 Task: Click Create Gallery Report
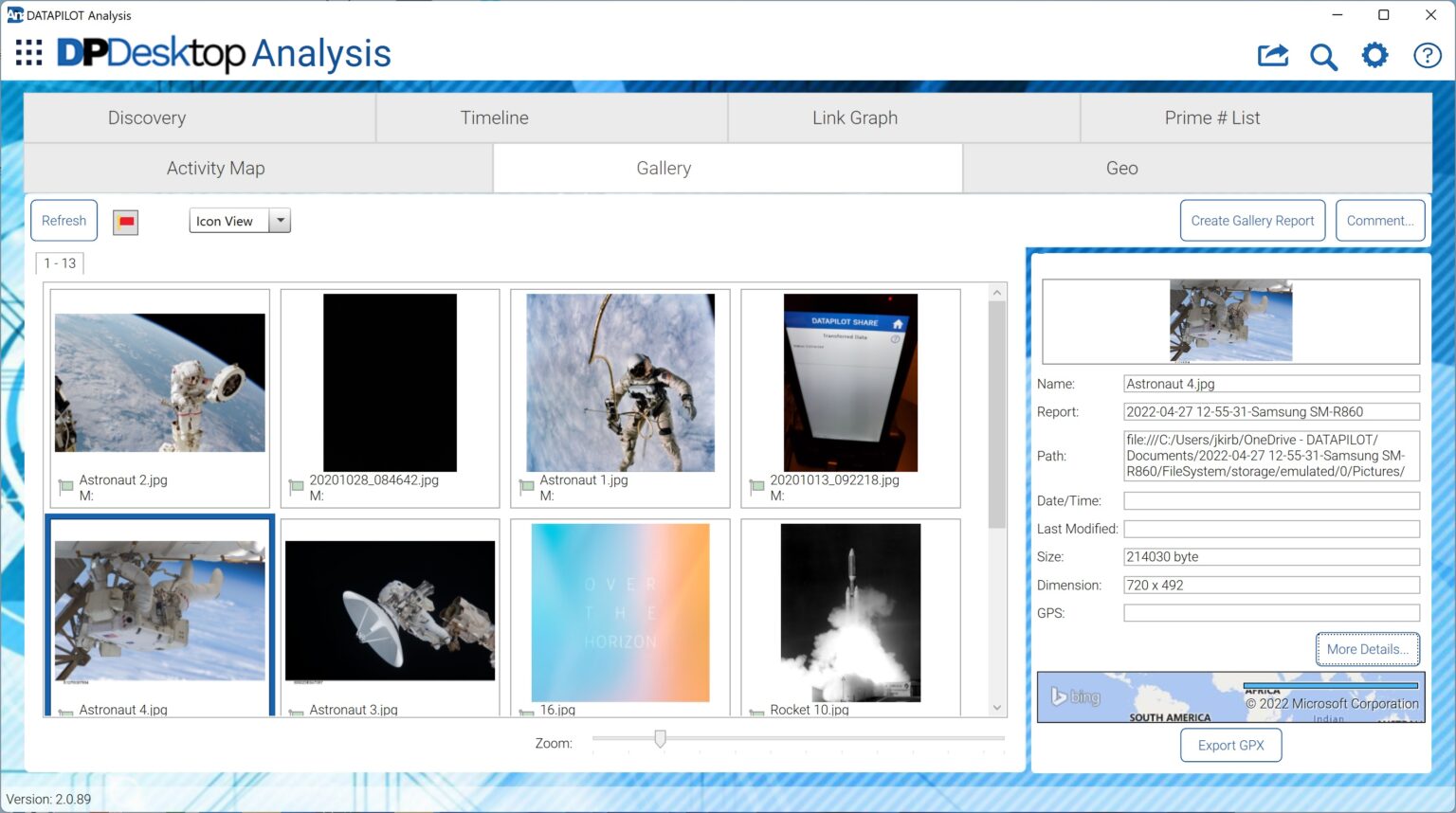click(x=1252, y=220)
